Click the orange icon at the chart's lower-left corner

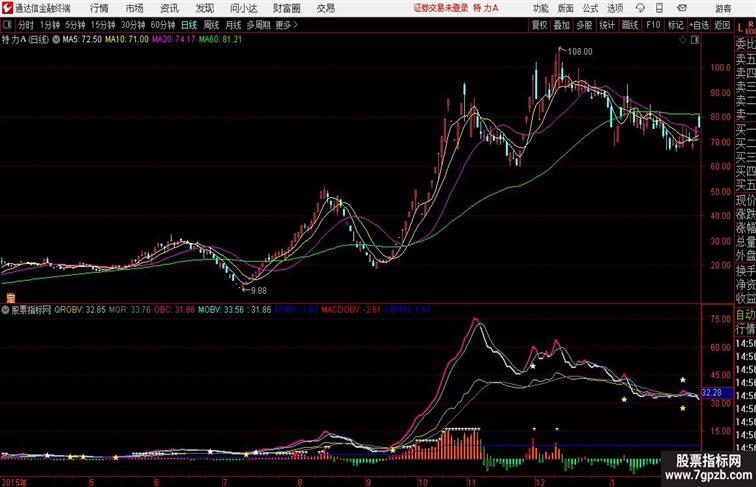tap(11, 298)
